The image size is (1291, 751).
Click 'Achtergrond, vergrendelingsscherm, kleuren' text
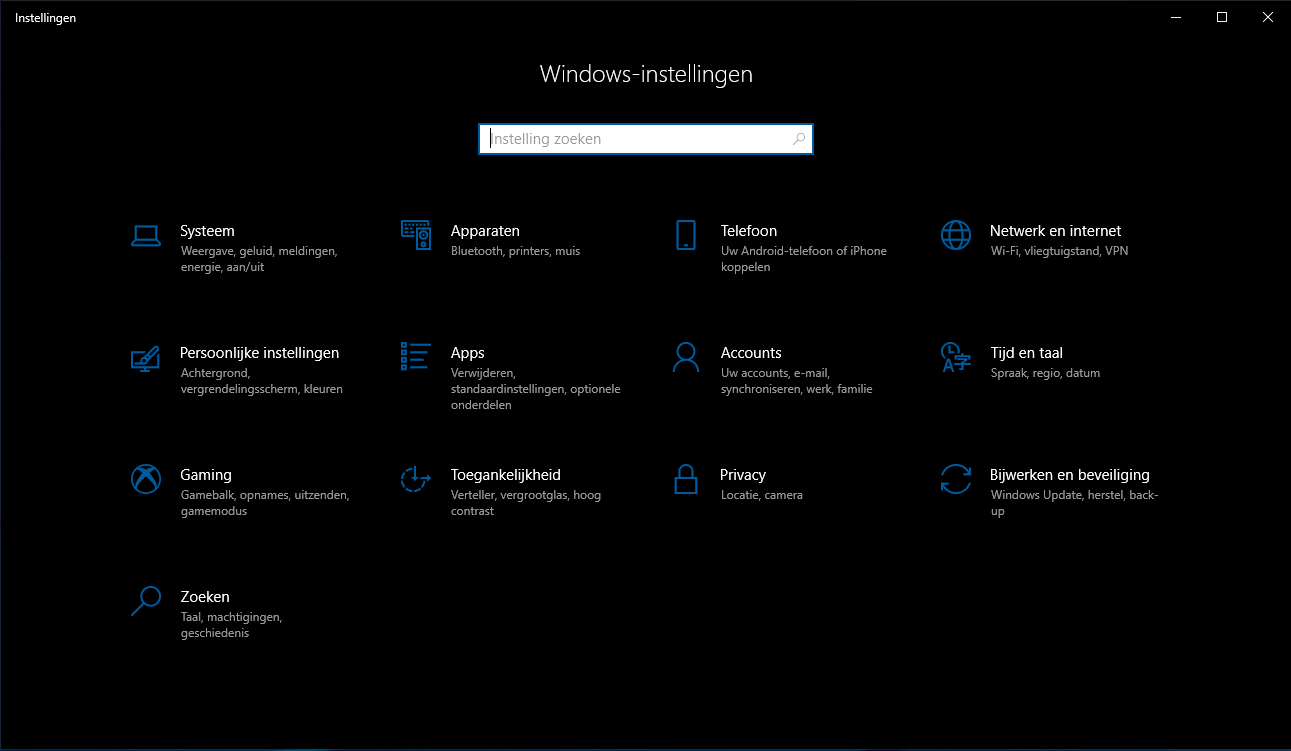[x=262, y=381]
